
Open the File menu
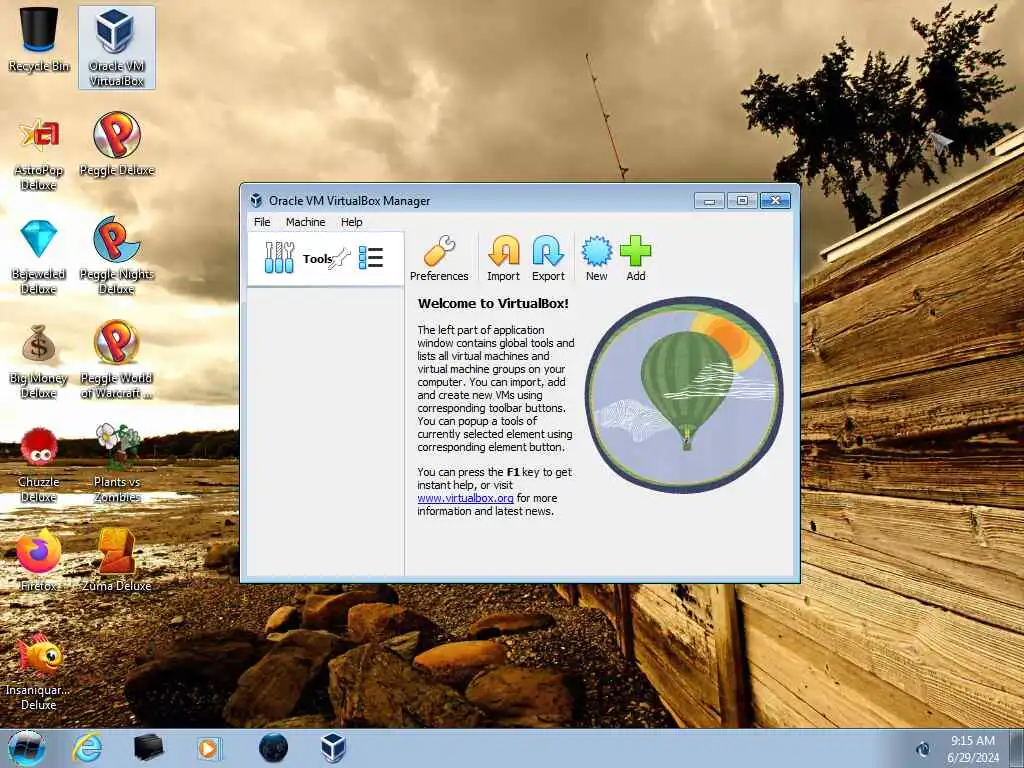pyautogui.click(x=262, y=222)
